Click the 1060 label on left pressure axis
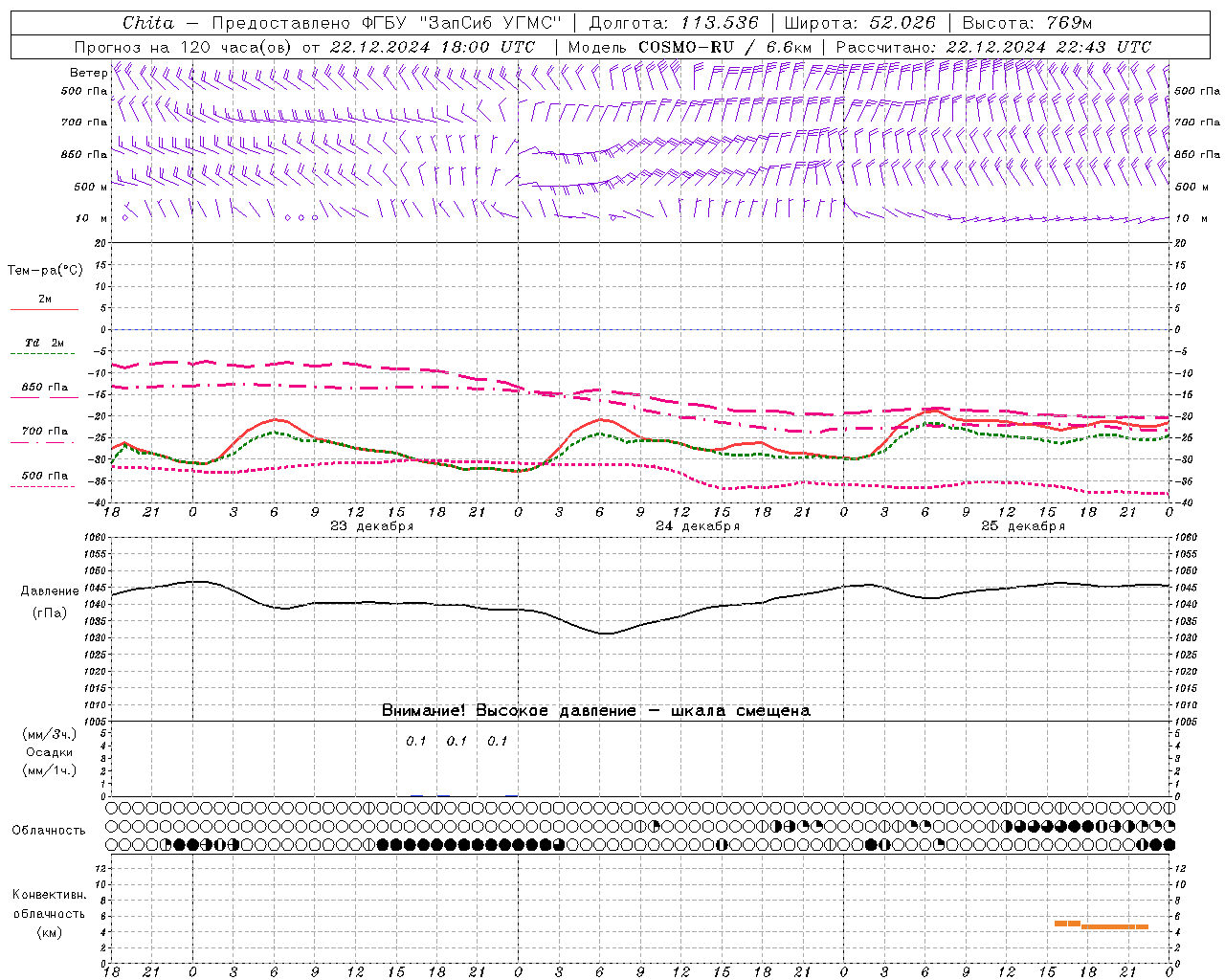 coord(97,537)
